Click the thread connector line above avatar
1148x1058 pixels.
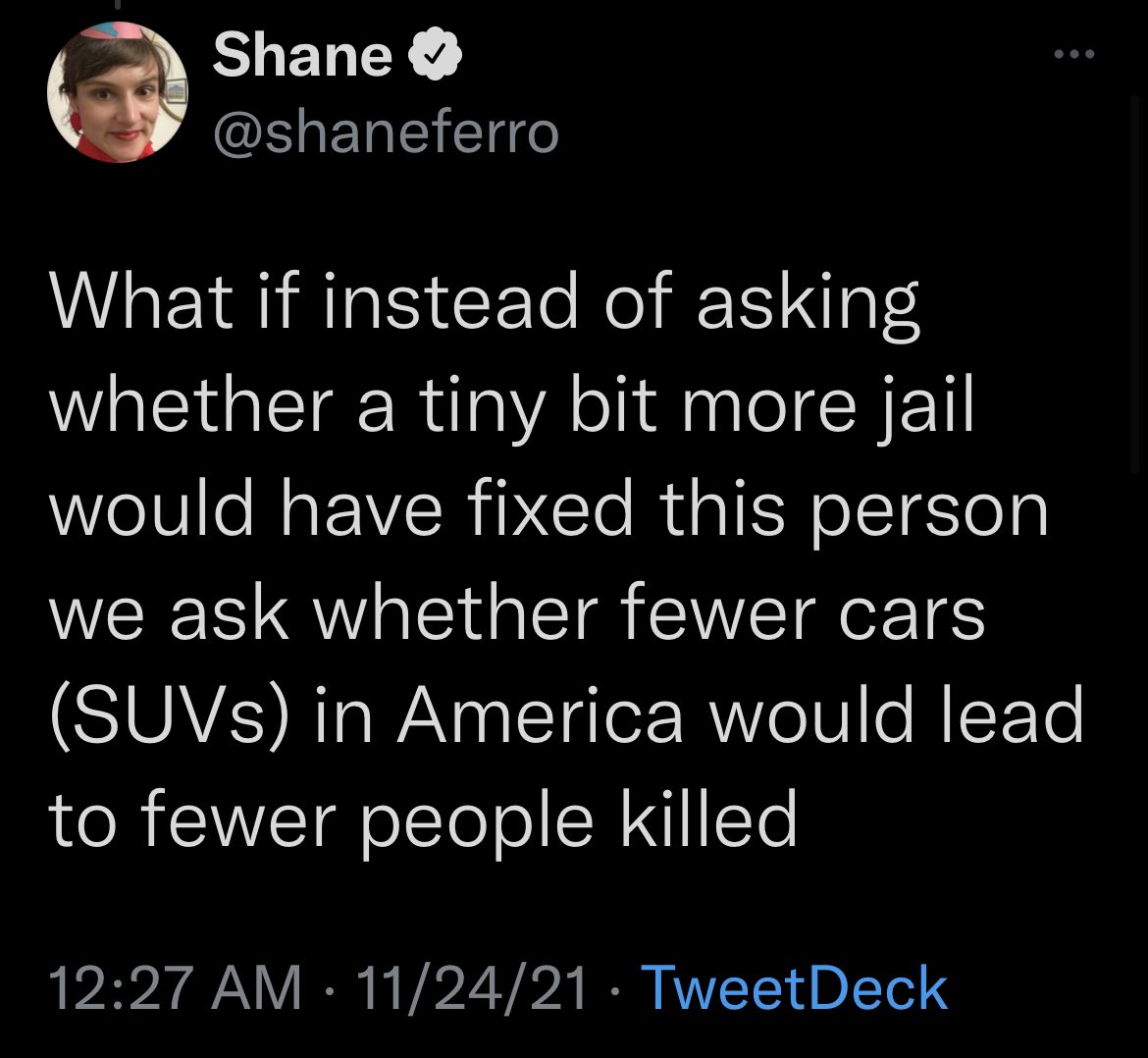(x=117, y=6)
